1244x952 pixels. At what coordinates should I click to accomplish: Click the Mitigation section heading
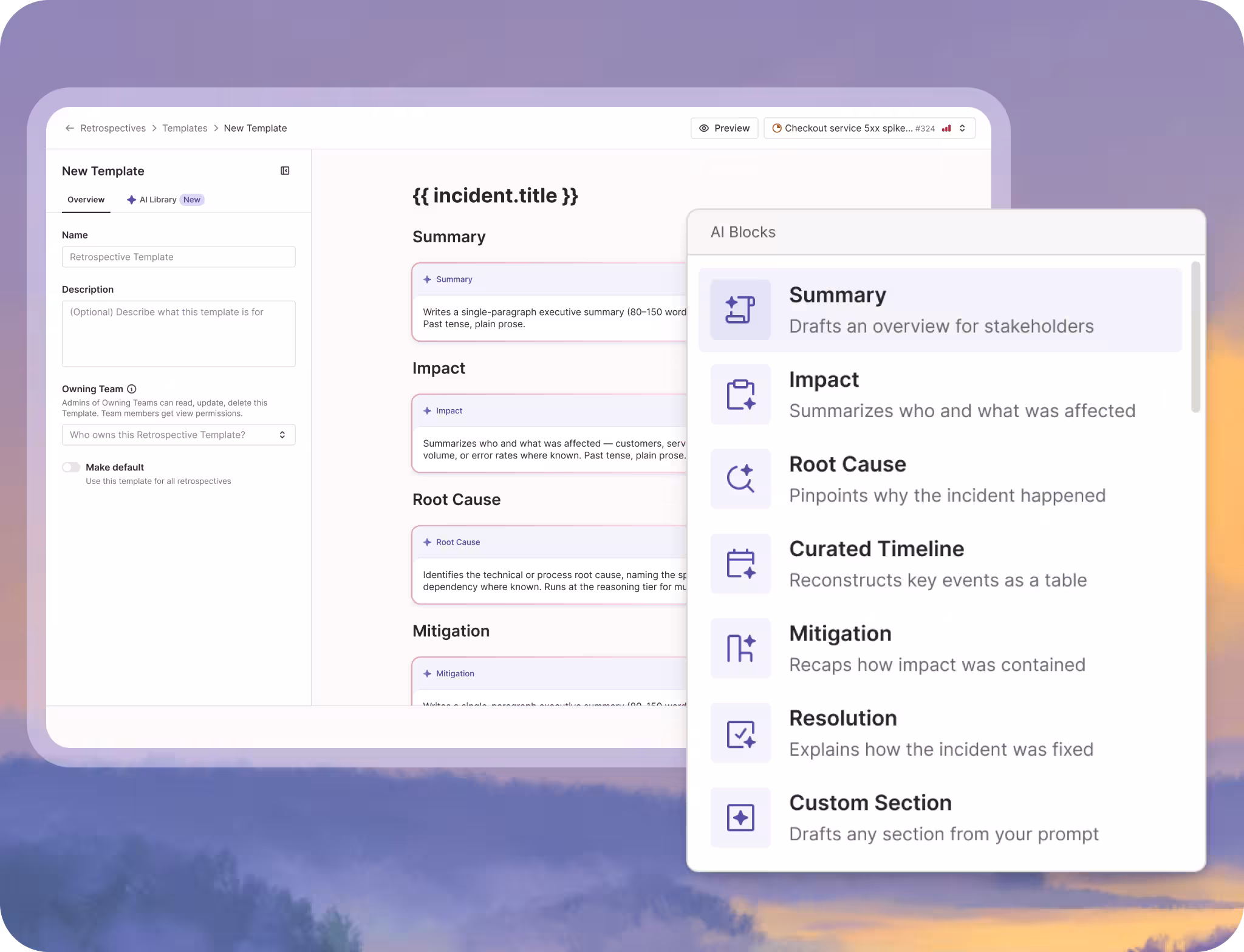pyautogui.click(x=451, y=631)
